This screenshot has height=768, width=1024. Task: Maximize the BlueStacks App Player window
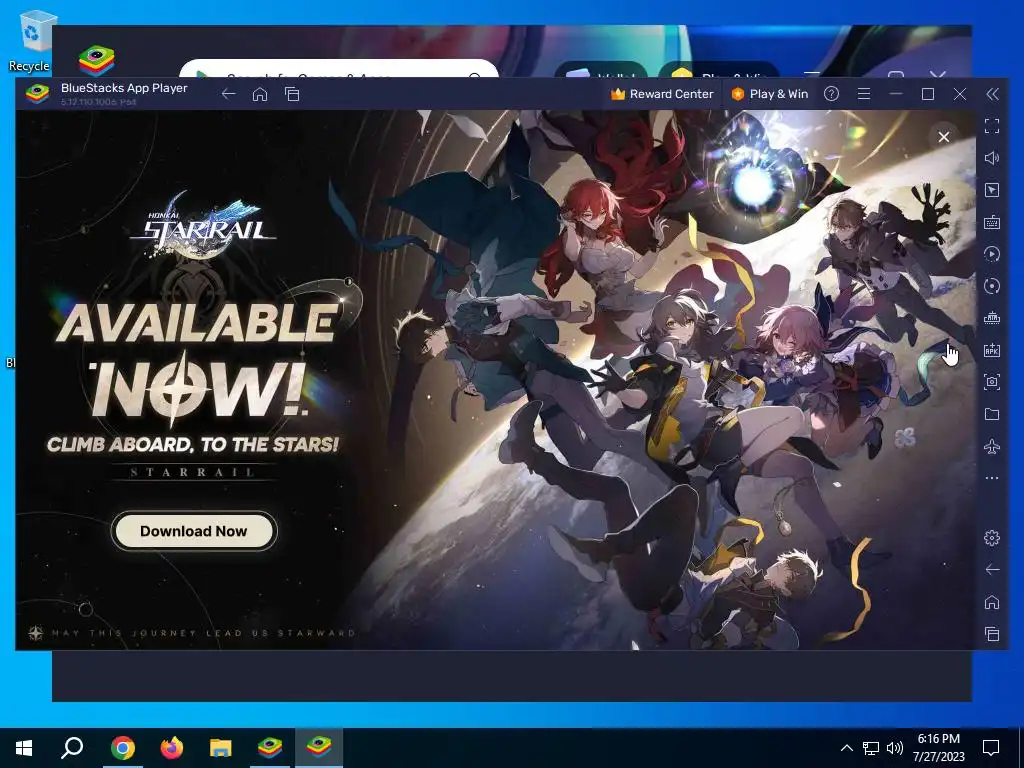(x=927, y=94)
